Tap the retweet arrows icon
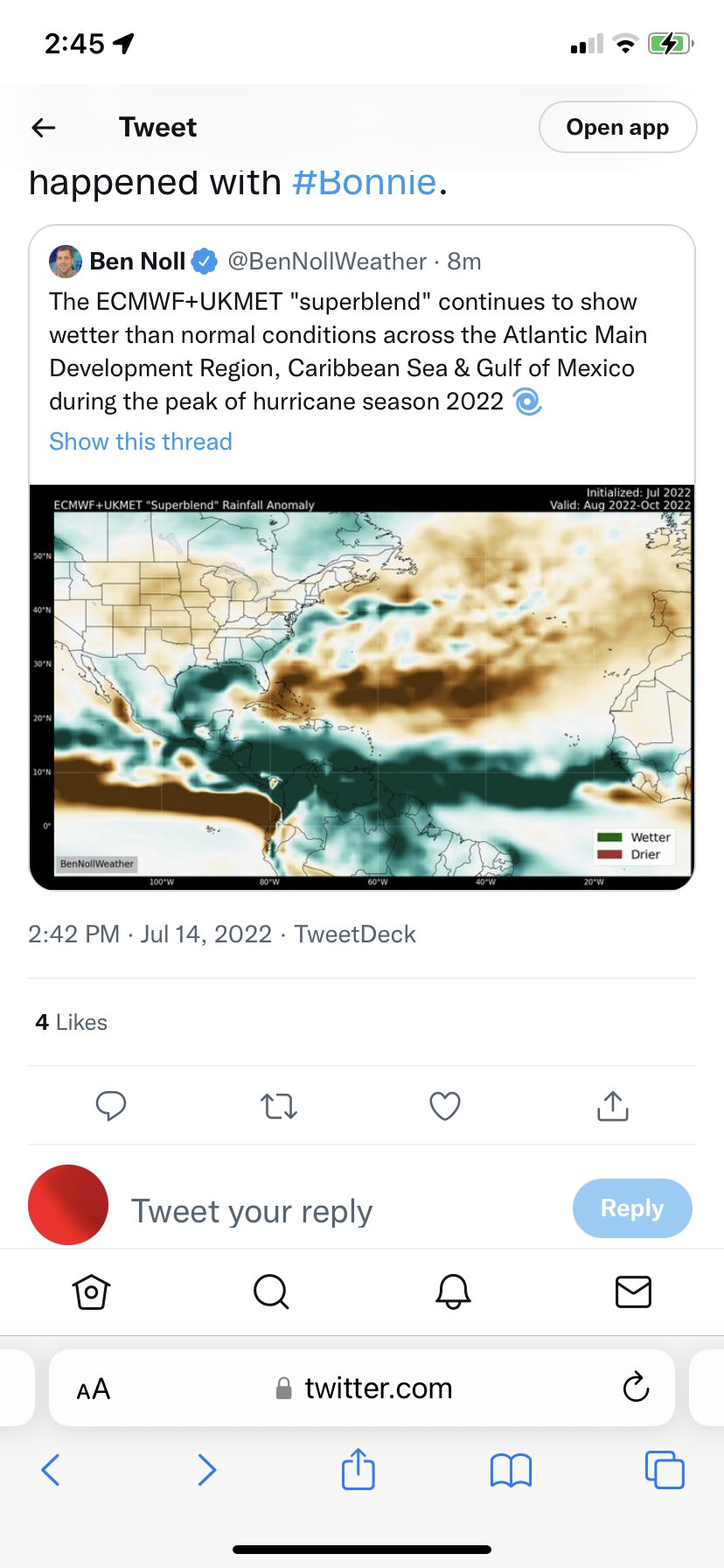The height and width of the screenshot is (1568, 724). (279, 1106)
